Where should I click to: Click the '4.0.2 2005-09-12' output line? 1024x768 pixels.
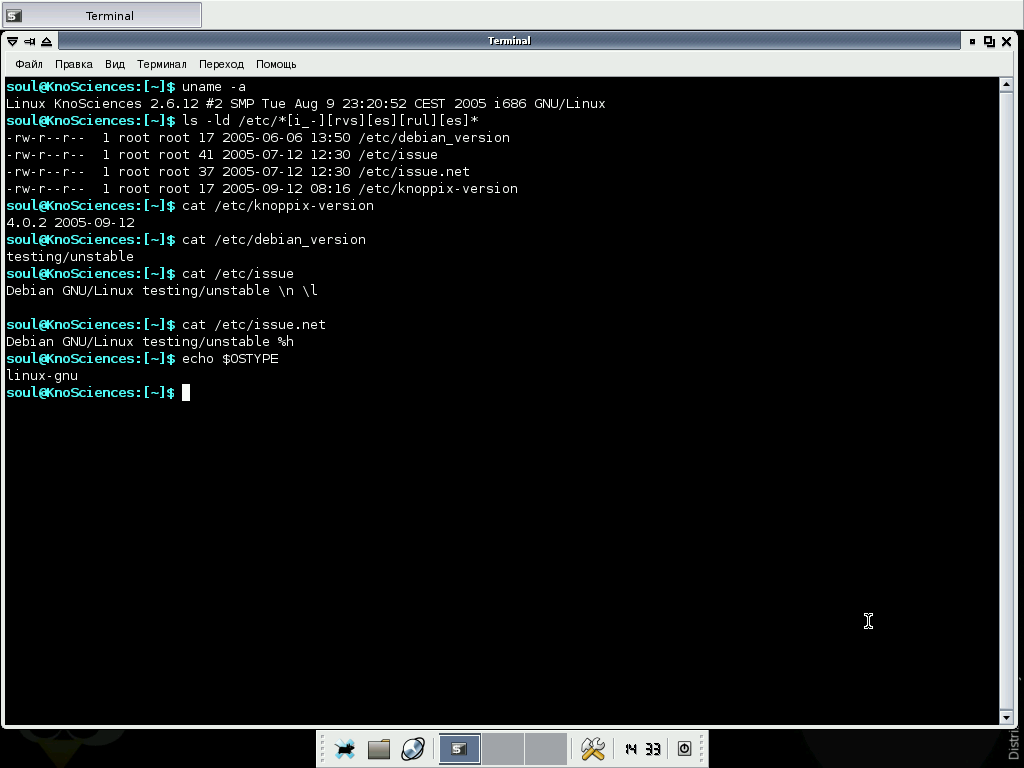[71, 223]
